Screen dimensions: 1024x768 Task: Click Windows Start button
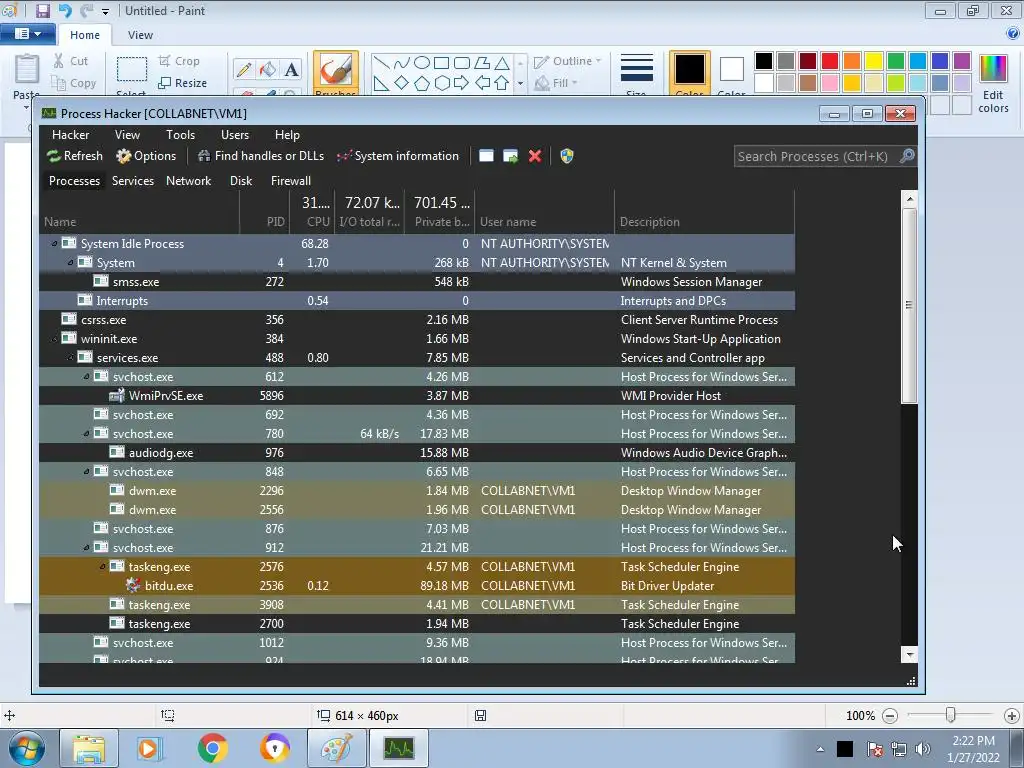26,748
